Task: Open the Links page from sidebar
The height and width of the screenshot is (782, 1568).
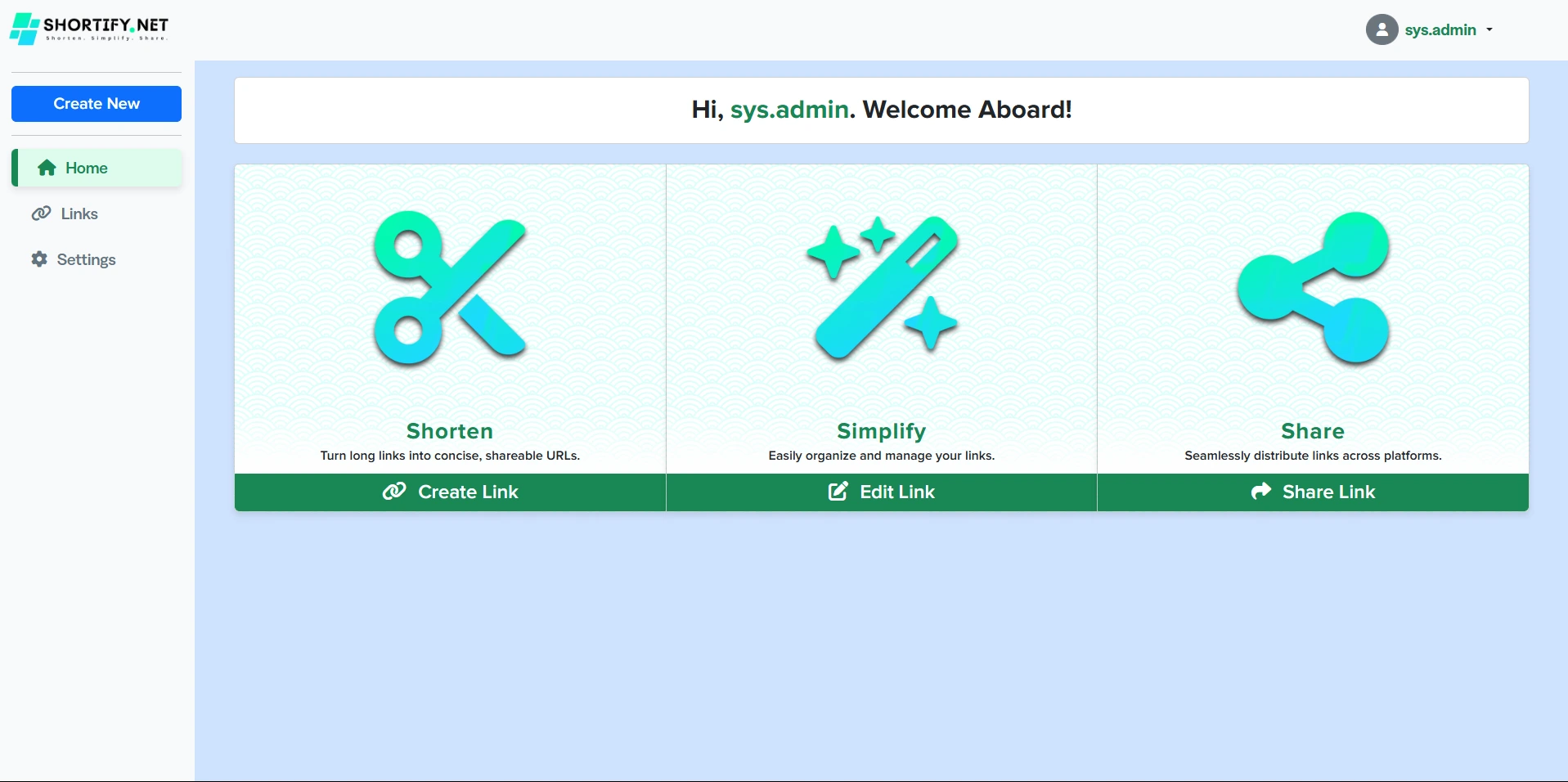Action: (x=79, y=213)
